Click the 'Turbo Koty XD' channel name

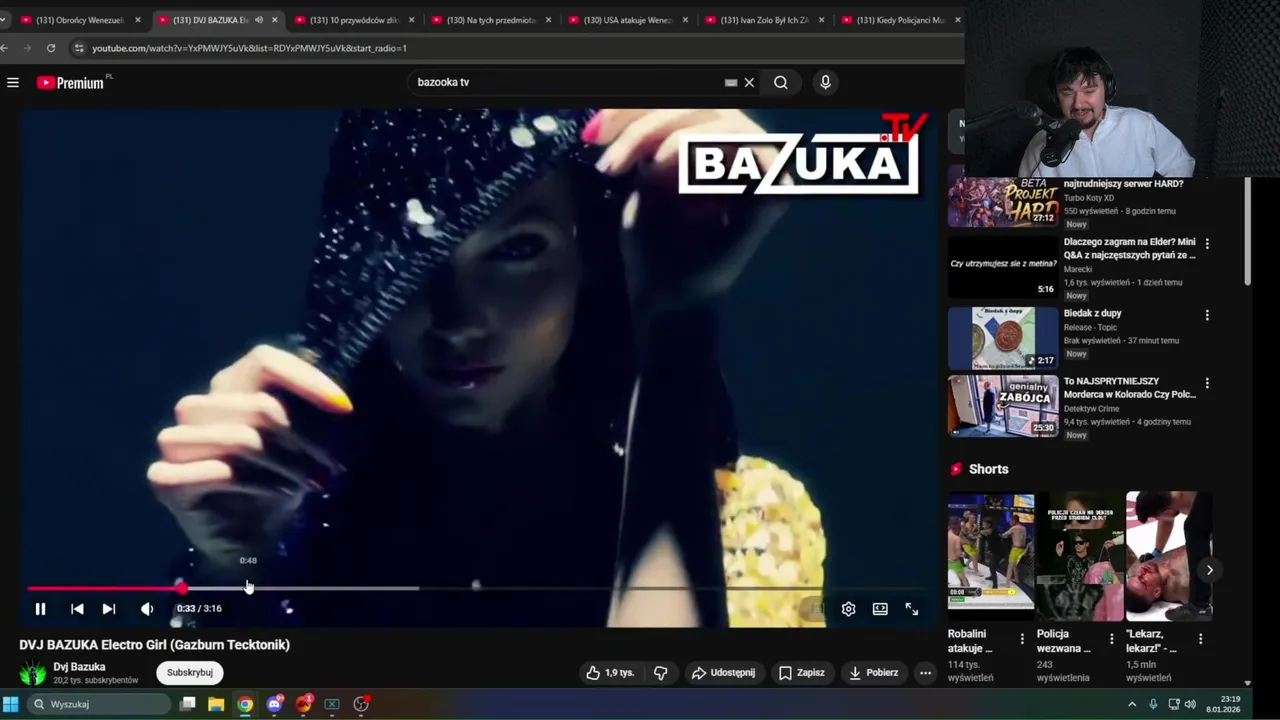pyautogui.click(x=1088, y=198)
